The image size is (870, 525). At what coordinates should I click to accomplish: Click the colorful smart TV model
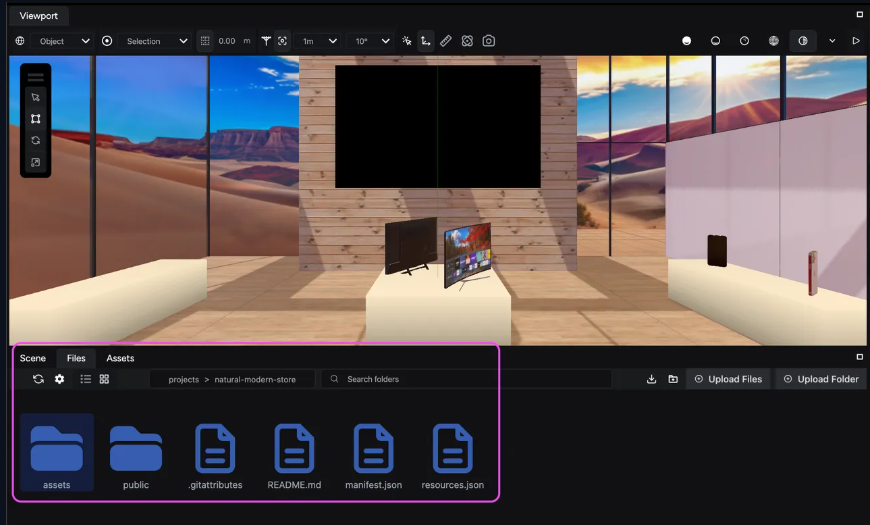tap(468, 255)
